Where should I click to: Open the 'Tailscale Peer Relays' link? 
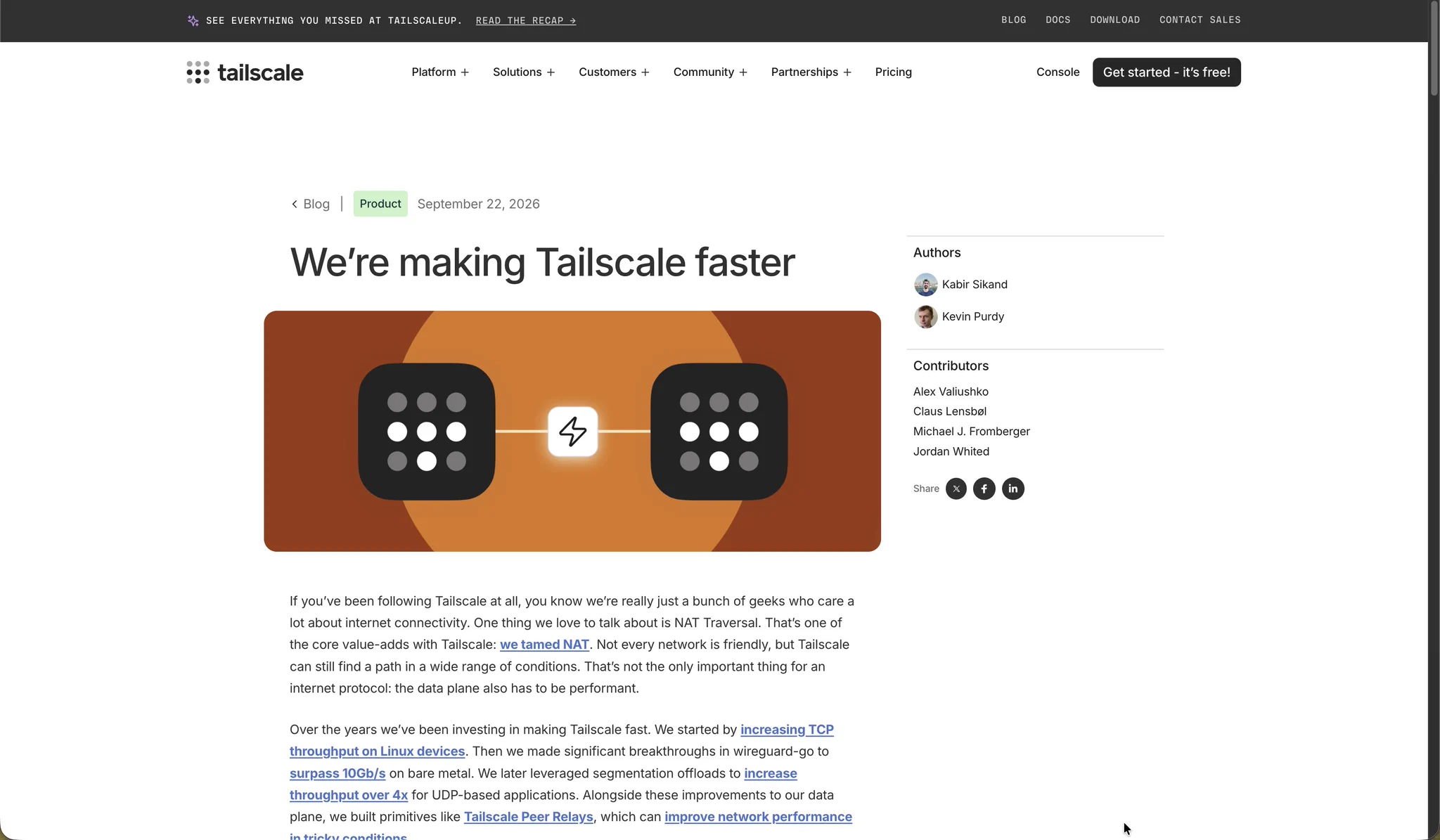529,817
